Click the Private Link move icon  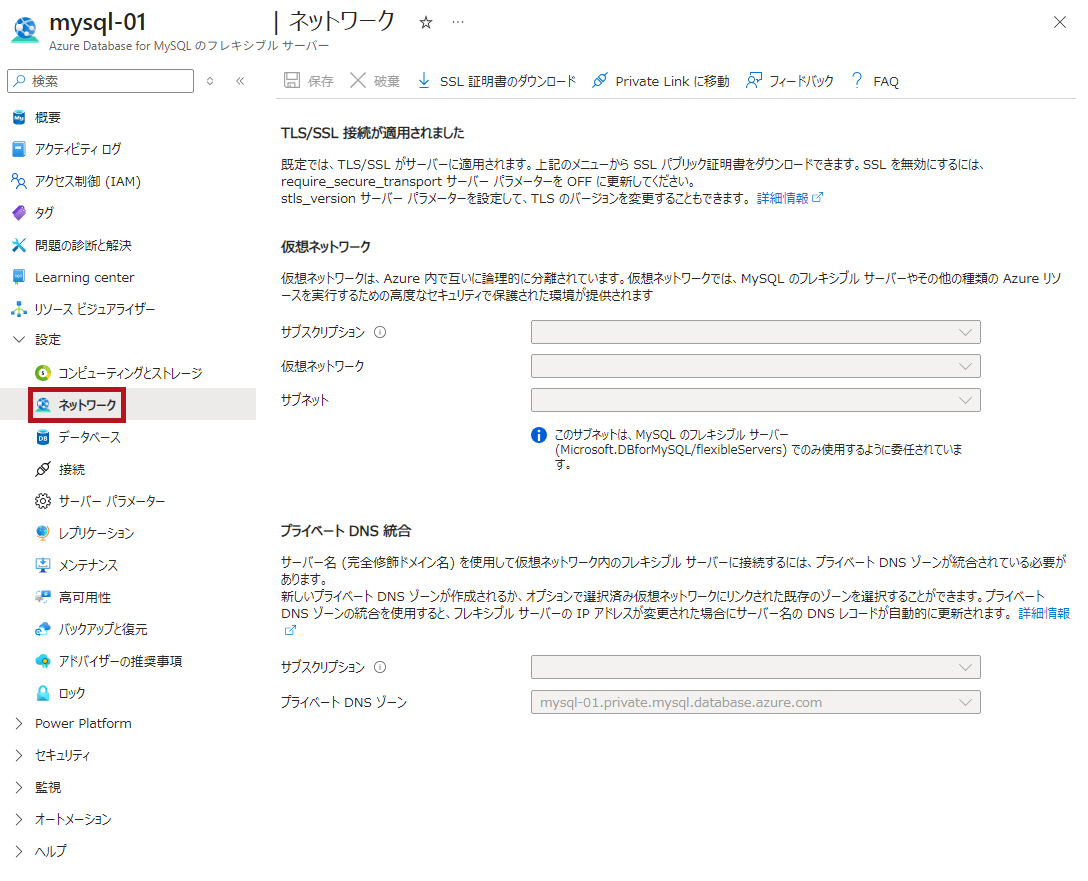click(x=600, y=81)
